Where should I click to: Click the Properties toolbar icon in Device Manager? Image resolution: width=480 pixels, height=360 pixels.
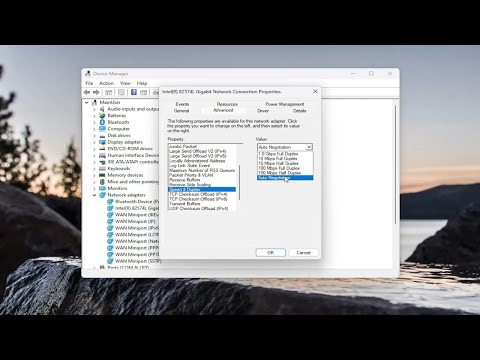tap(121, 92)
